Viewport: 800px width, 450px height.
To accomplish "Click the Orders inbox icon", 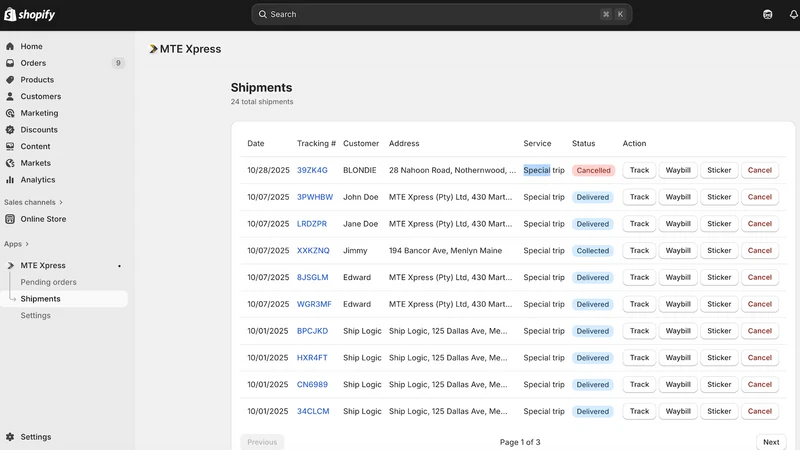I will [x=10, y=63].
